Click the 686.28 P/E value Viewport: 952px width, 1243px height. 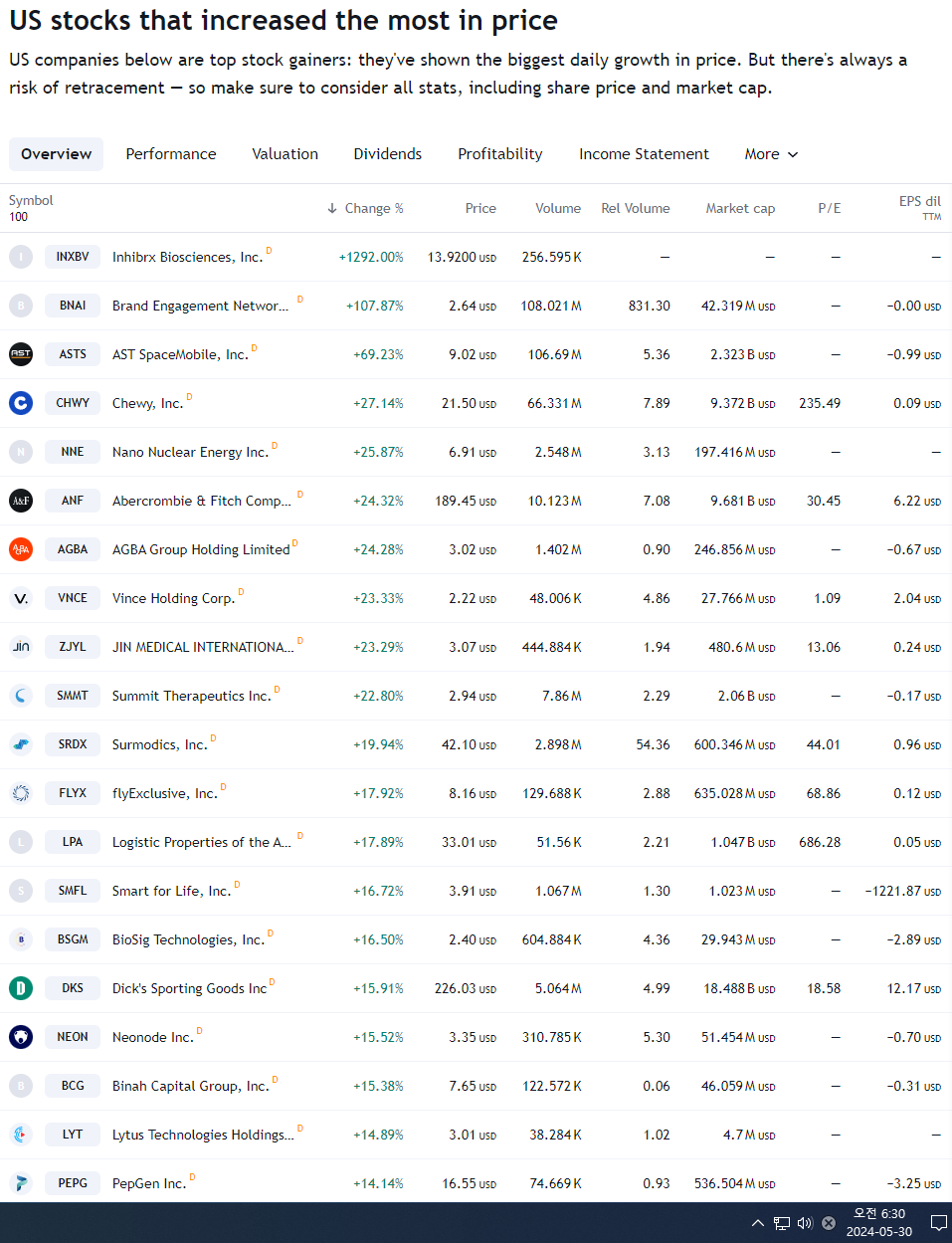pyautogui.click(x=820, y=842)
